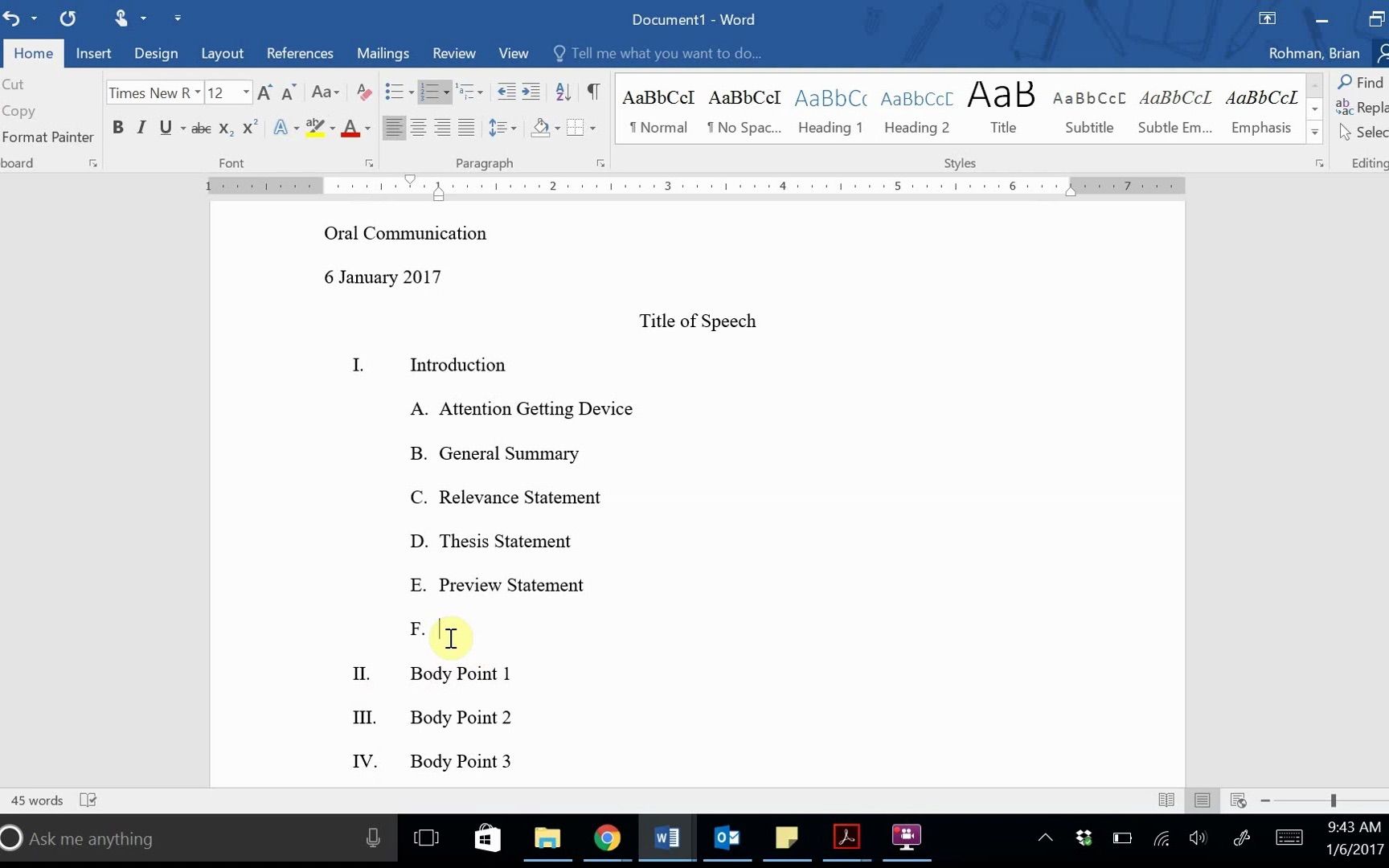Apply Subscript formatting
The height and width of the screenshot is (868, 1389).
coord(227,128)
